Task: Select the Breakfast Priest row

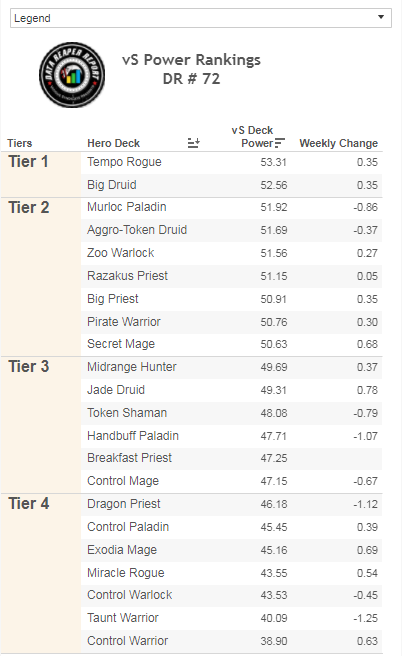Action: coord(231,459)
